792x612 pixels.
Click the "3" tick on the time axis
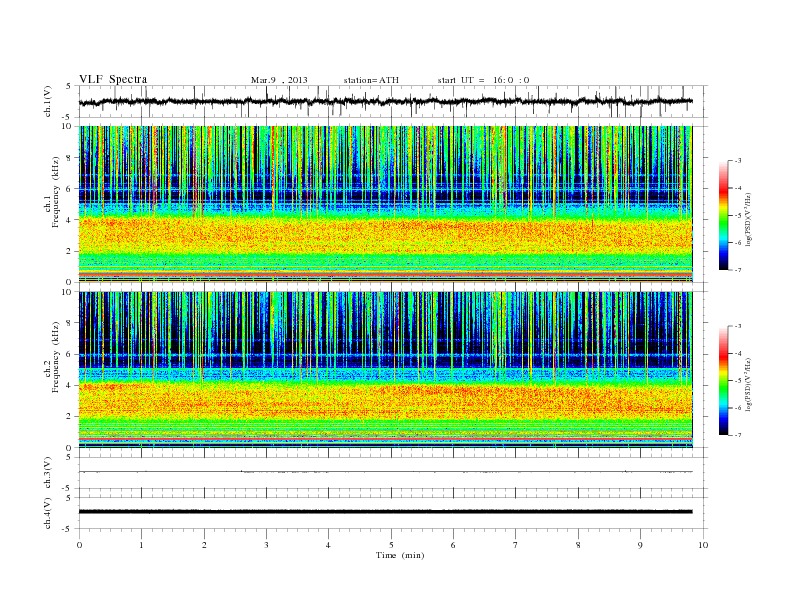pos(266,545)
